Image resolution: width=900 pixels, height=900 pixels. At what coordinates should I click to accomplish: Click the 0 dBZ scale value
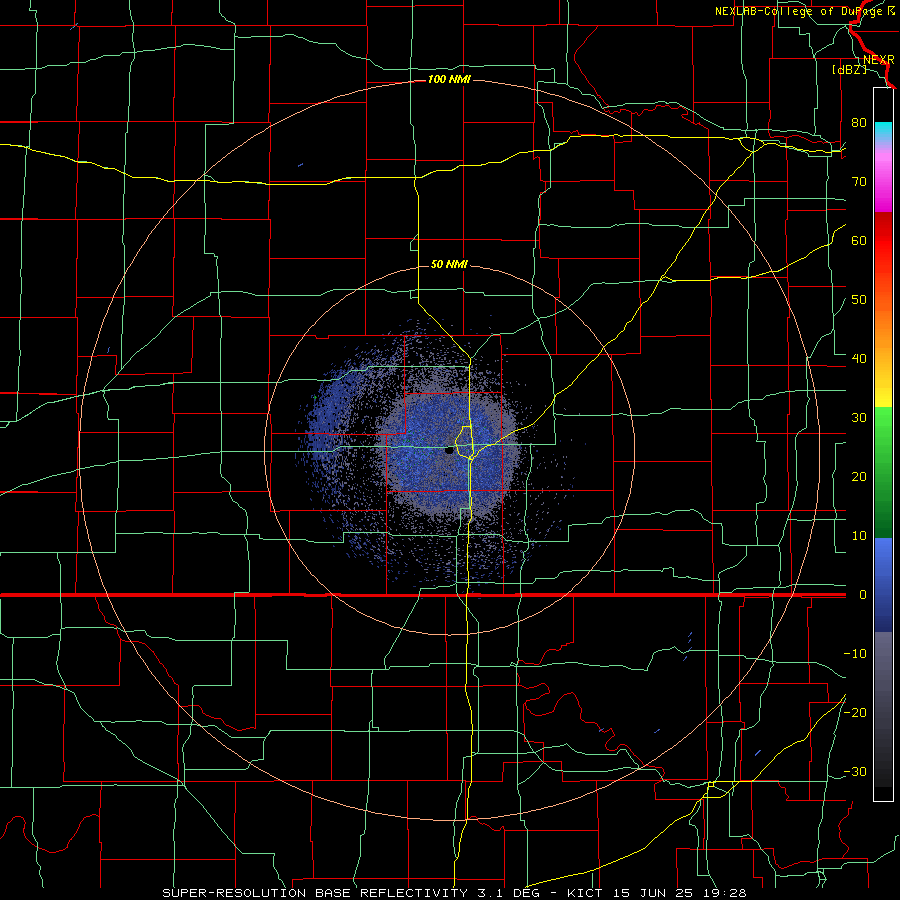point(863,595)
